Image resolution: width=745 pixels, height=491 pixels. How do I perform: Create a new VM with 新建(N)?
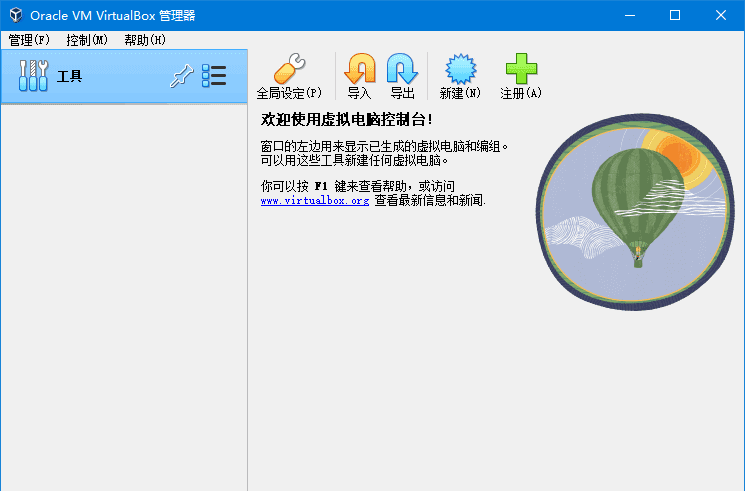point(460,76)
